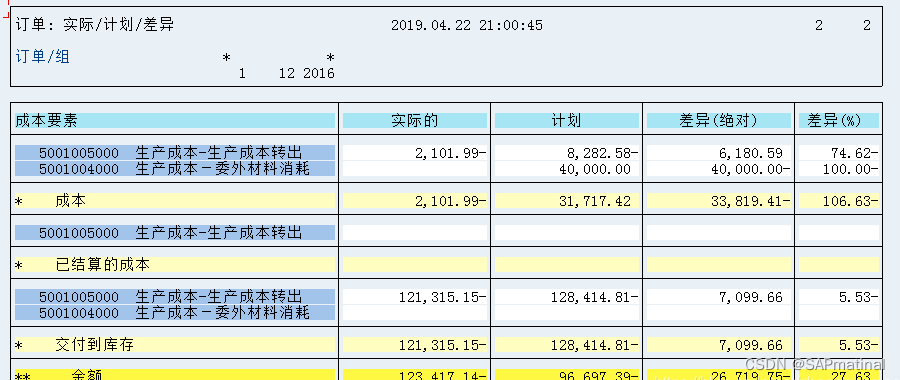Click the 2,101.99- actual in the 成本 subtotal row
This screenshot has width=900, height=380.
pos(451,201)
